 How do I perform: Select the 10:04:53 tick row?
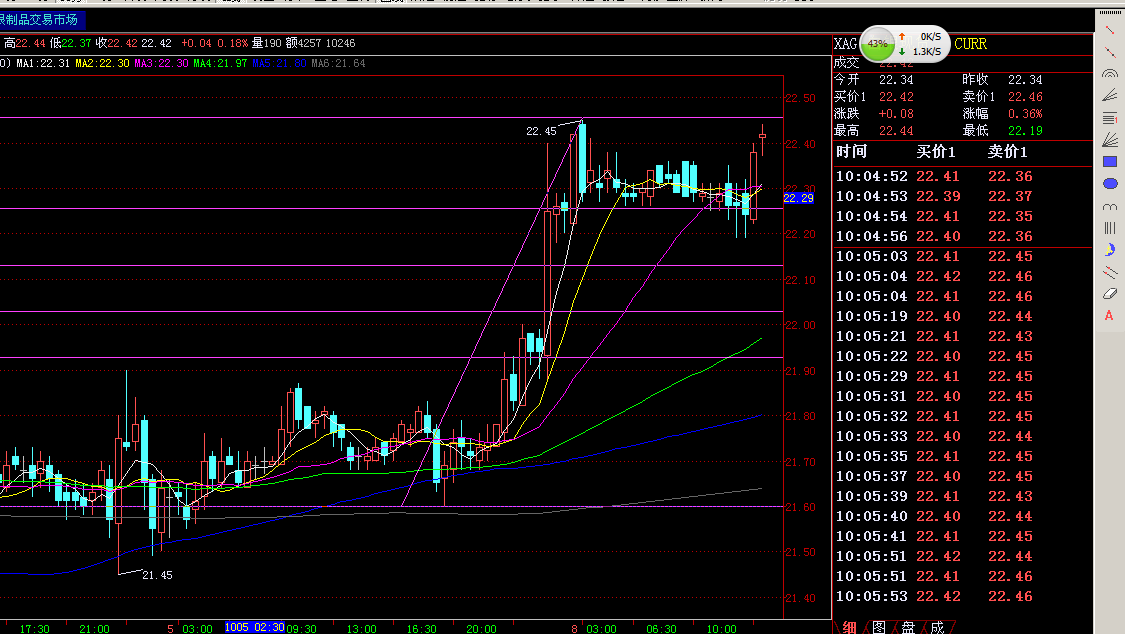point(962,197)
